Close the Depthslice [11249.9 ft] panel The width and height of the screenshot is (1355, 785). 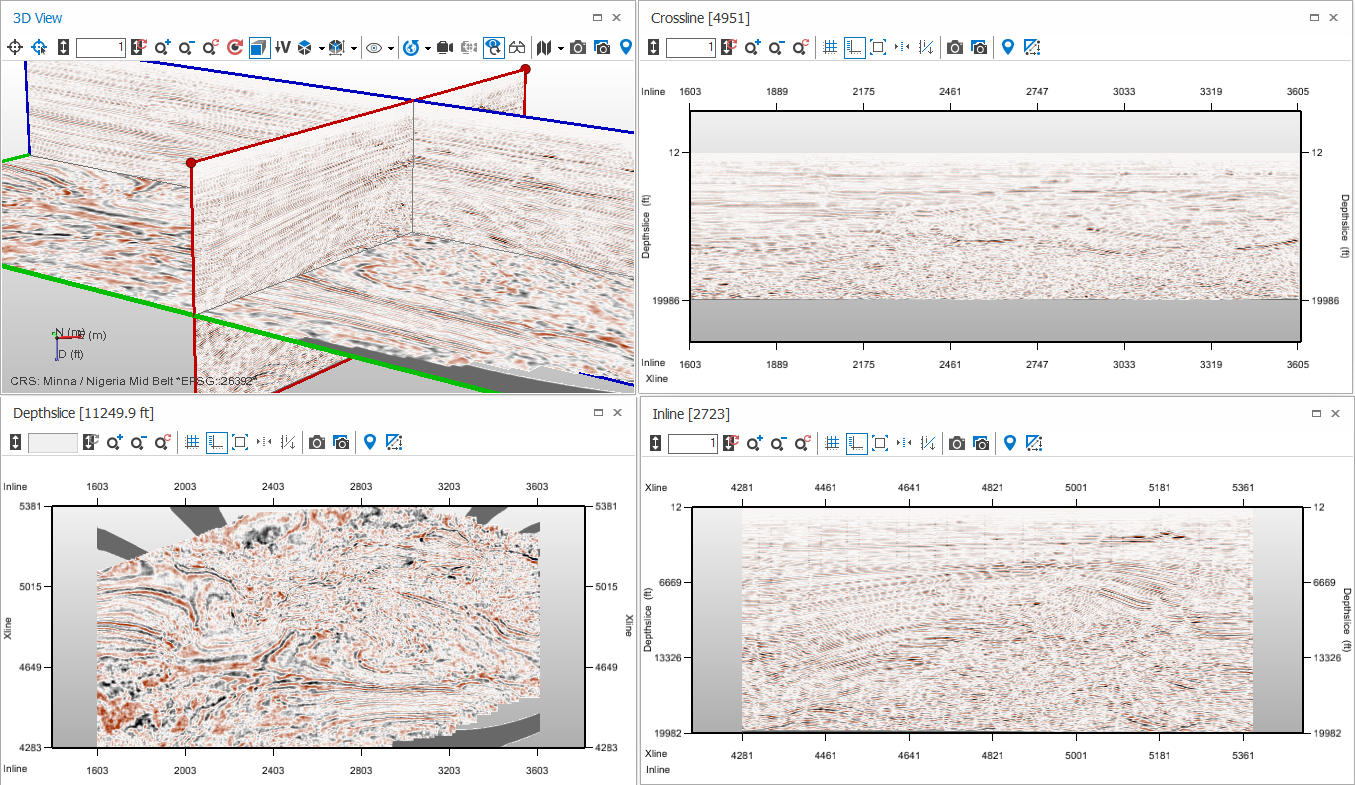(x=617, y=412)
